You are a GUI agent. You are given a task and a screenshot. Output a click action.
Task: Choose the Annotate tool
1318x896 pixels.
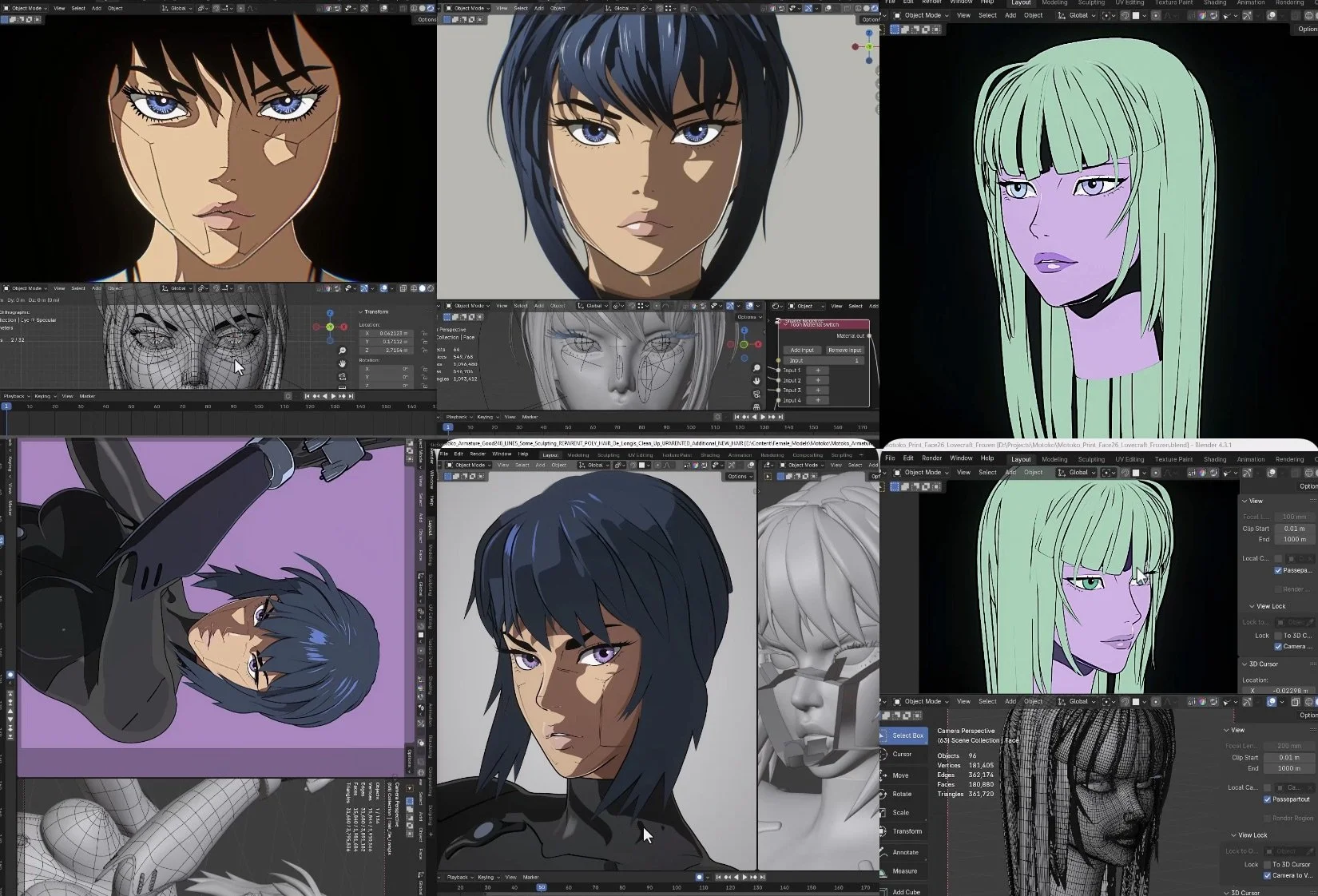click(x=905, y=852)
